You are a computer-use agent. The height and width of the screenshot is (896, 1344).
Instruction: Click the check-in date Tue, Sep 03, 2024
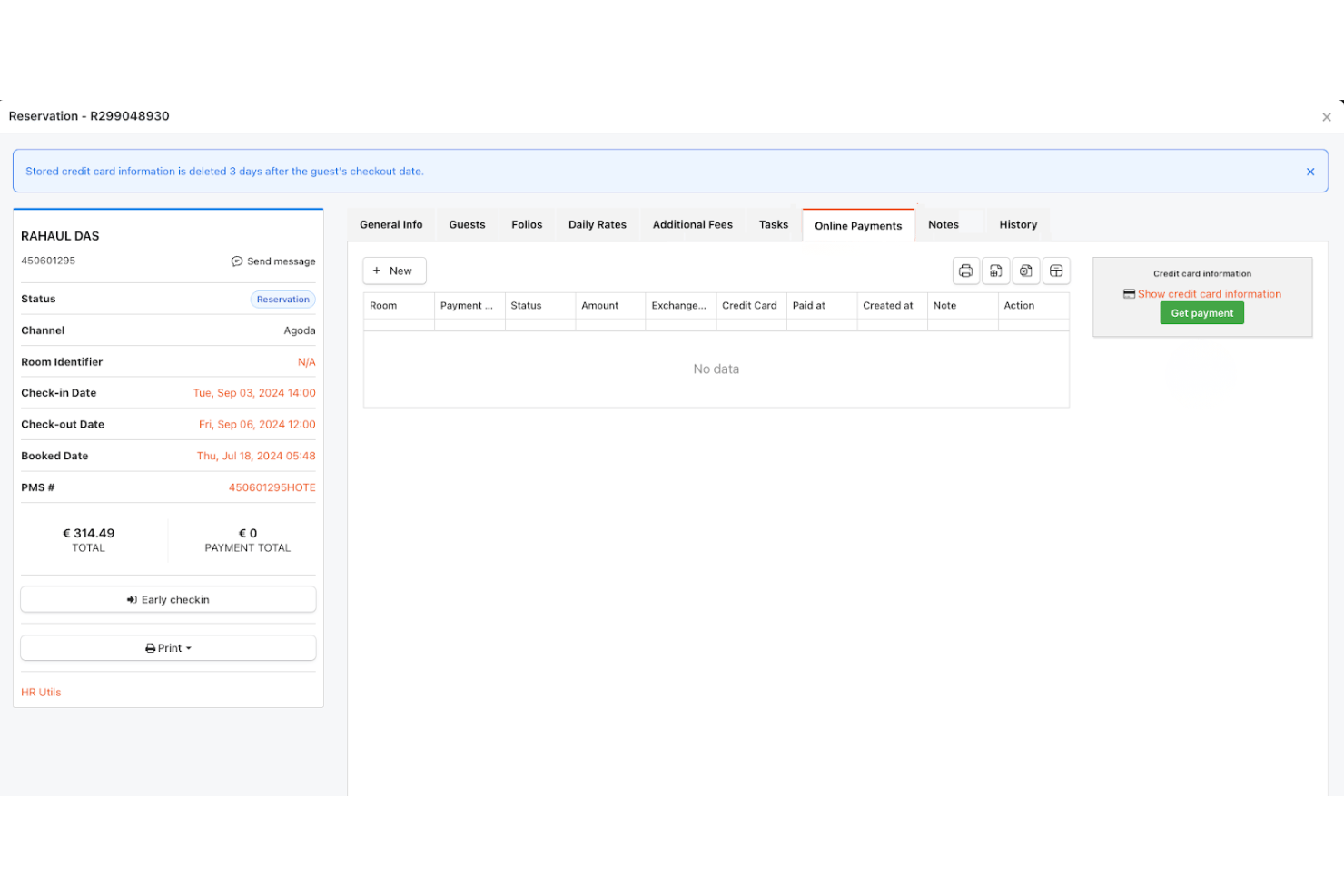[254, 393]
